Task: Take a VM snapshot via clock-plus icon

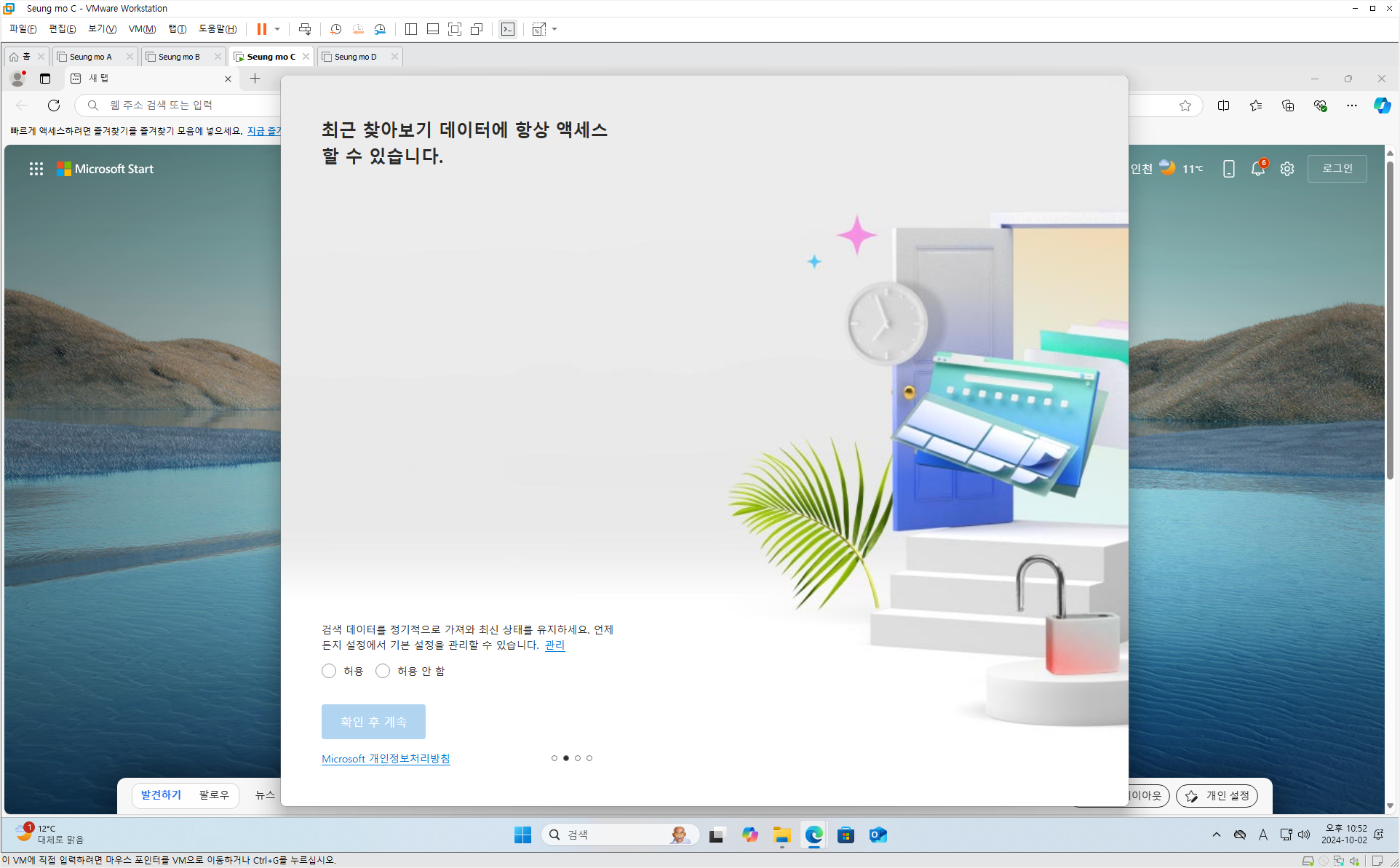Action: (335, 29)
